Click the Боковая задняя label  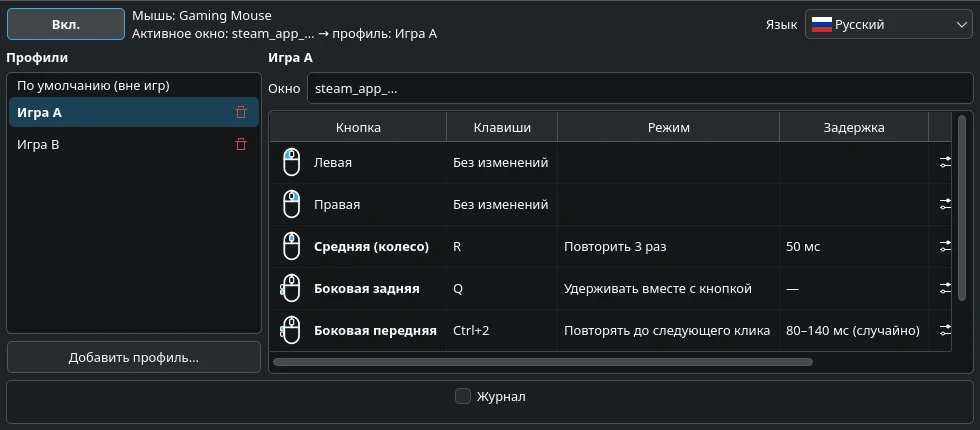(x=366, y=288)
